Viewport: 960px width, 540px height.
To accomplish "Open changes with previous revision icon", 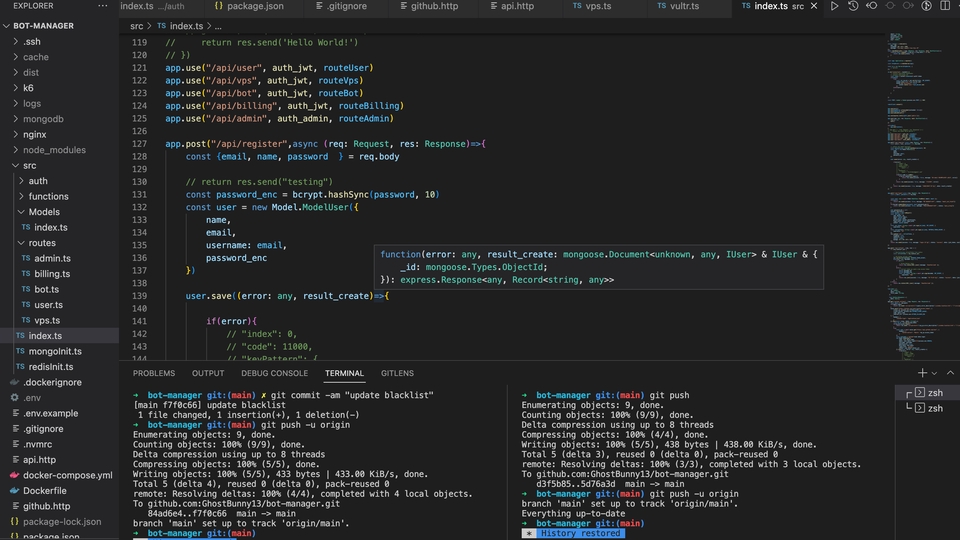I will pyautogui.click(x=871, y=6).
